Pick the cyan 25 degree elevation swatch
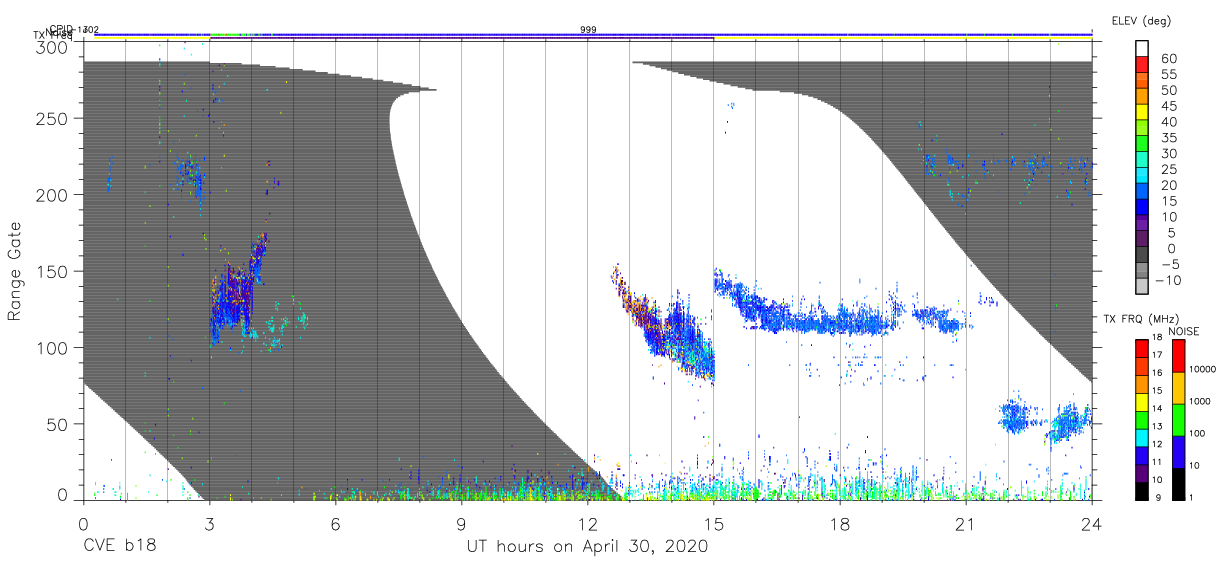Viewport: 1228px width, 567px height. (x=1144, y=176)
